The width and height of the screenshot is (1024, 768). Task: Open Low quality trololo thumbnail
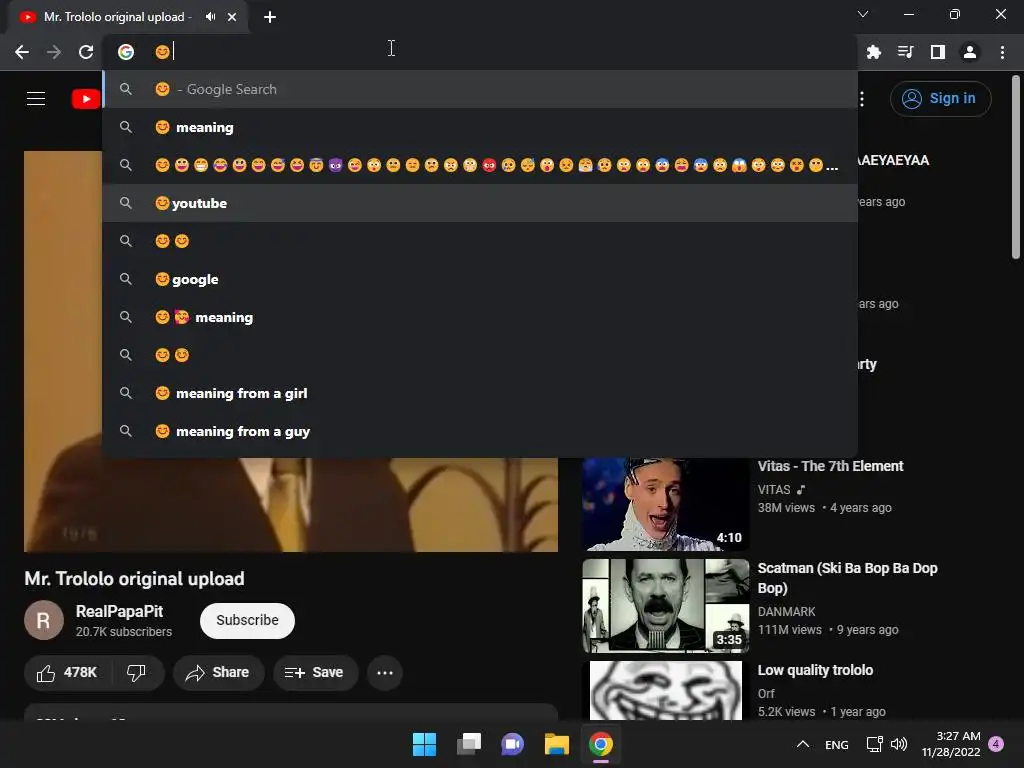click(665, 690)
